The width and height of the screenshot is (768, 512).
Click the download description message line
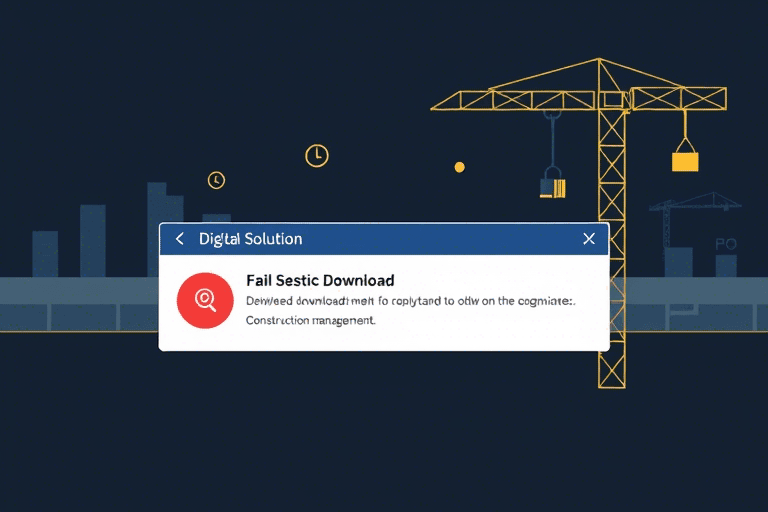pos(410,301)
